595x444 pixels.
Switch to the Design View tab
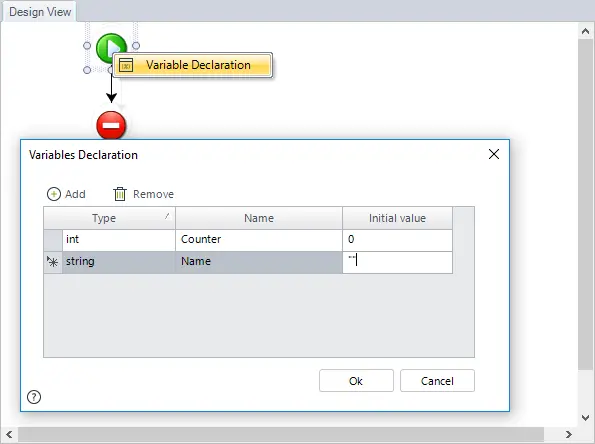point(40,12)
